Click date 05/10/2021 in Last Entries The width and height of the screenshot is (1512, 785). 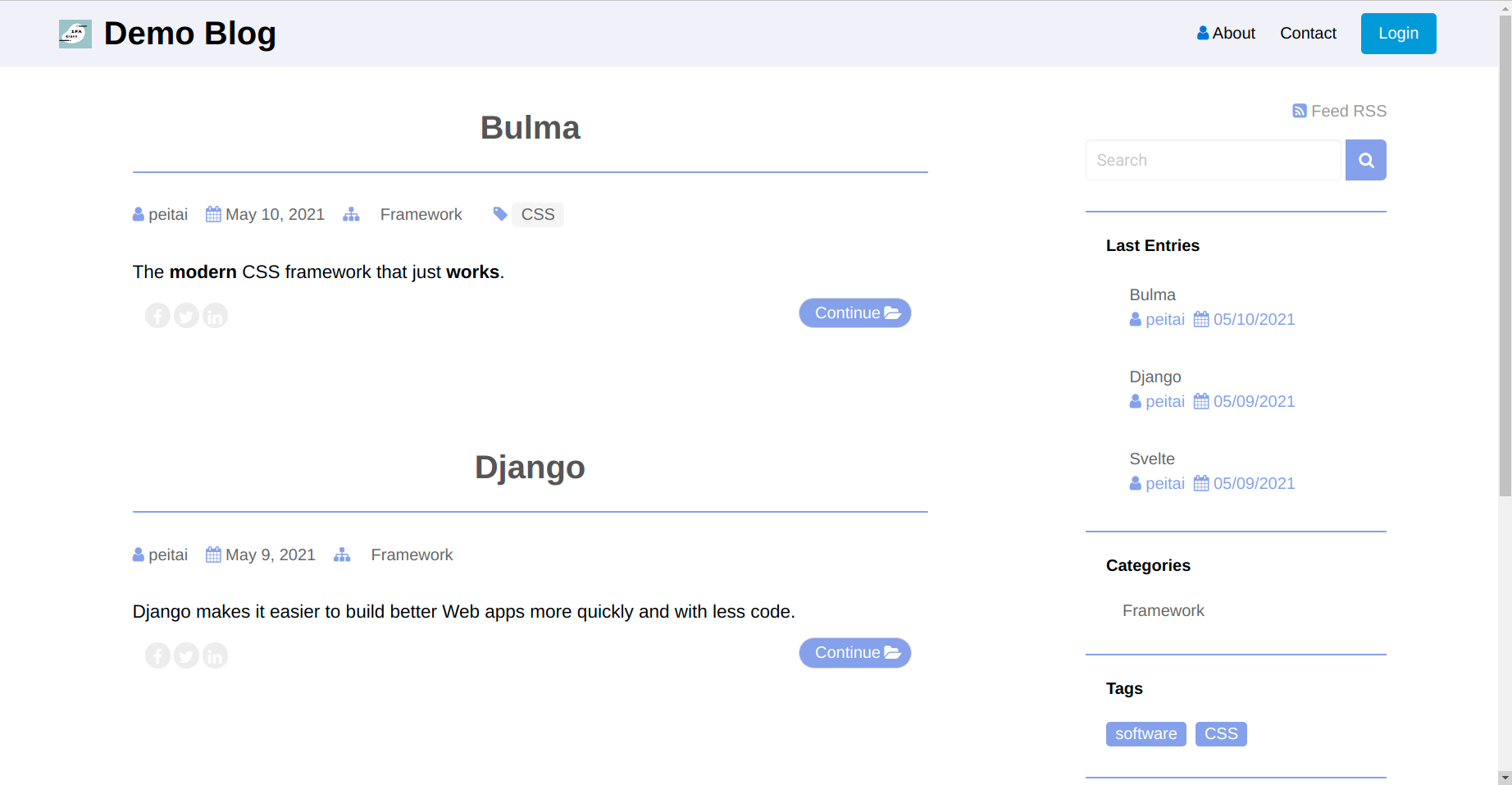1254,319
